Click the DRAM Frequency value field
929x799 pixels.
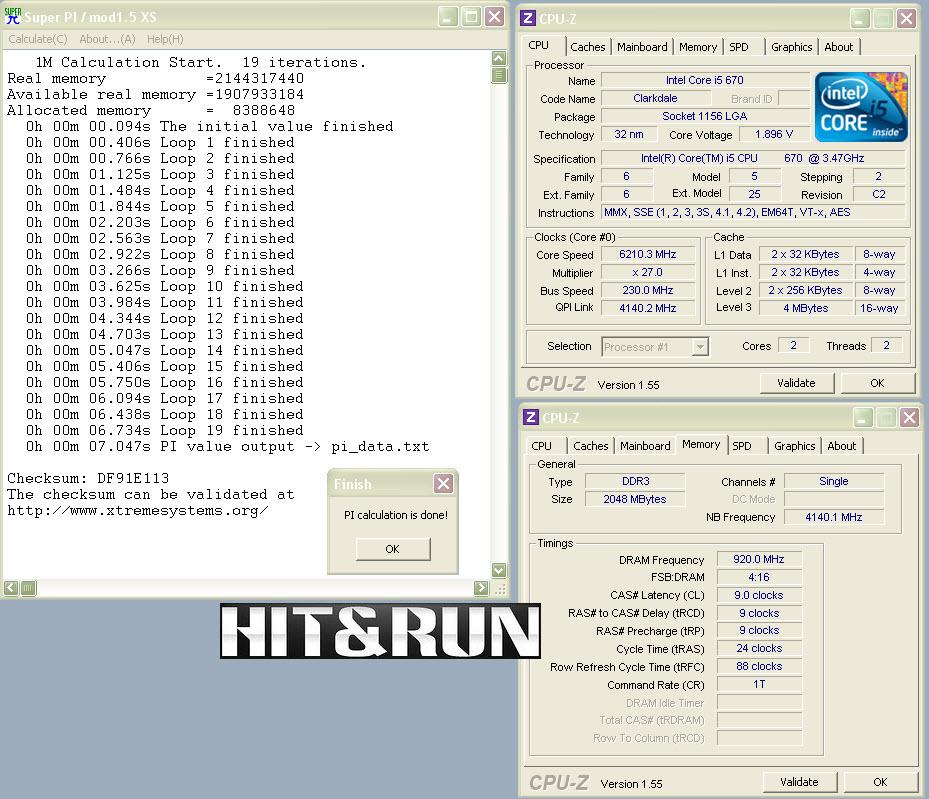click(x=759, y=560)
